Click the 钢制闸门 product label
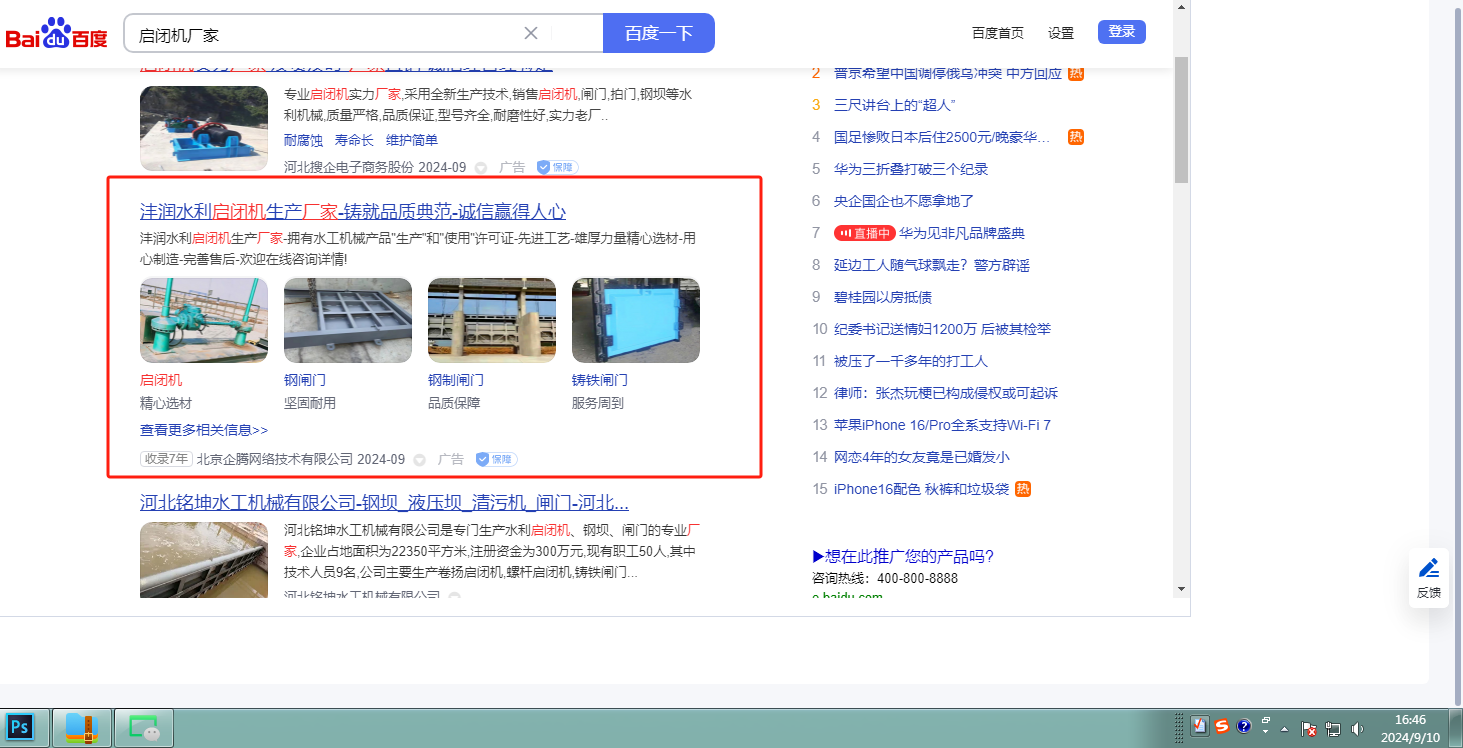Screen dimensions: 1463x748 pyautogui.click(x=456, y=380)
